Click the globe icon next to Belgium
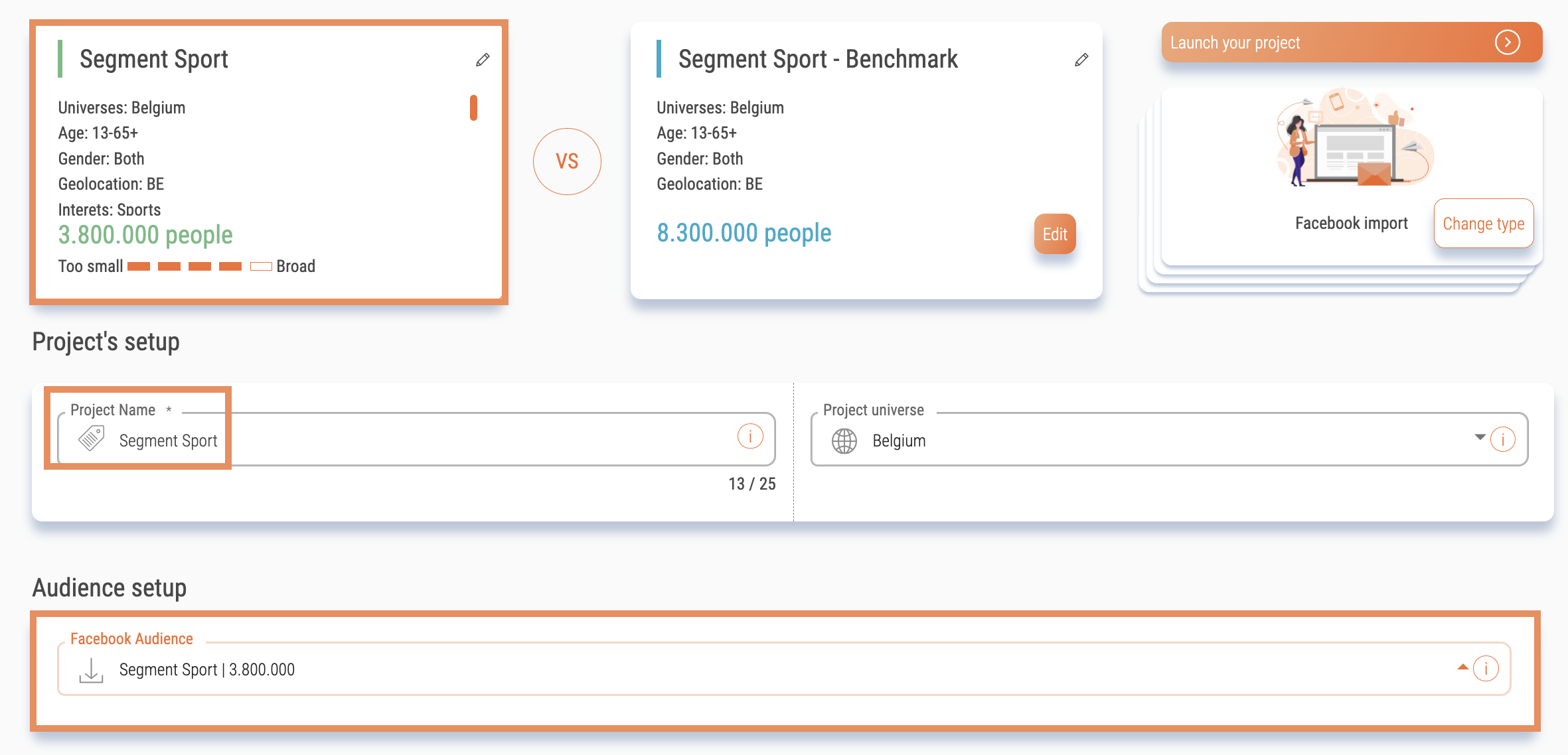Image resolution: width=1568 pixels, height=755 pixels. pos(844,441)
